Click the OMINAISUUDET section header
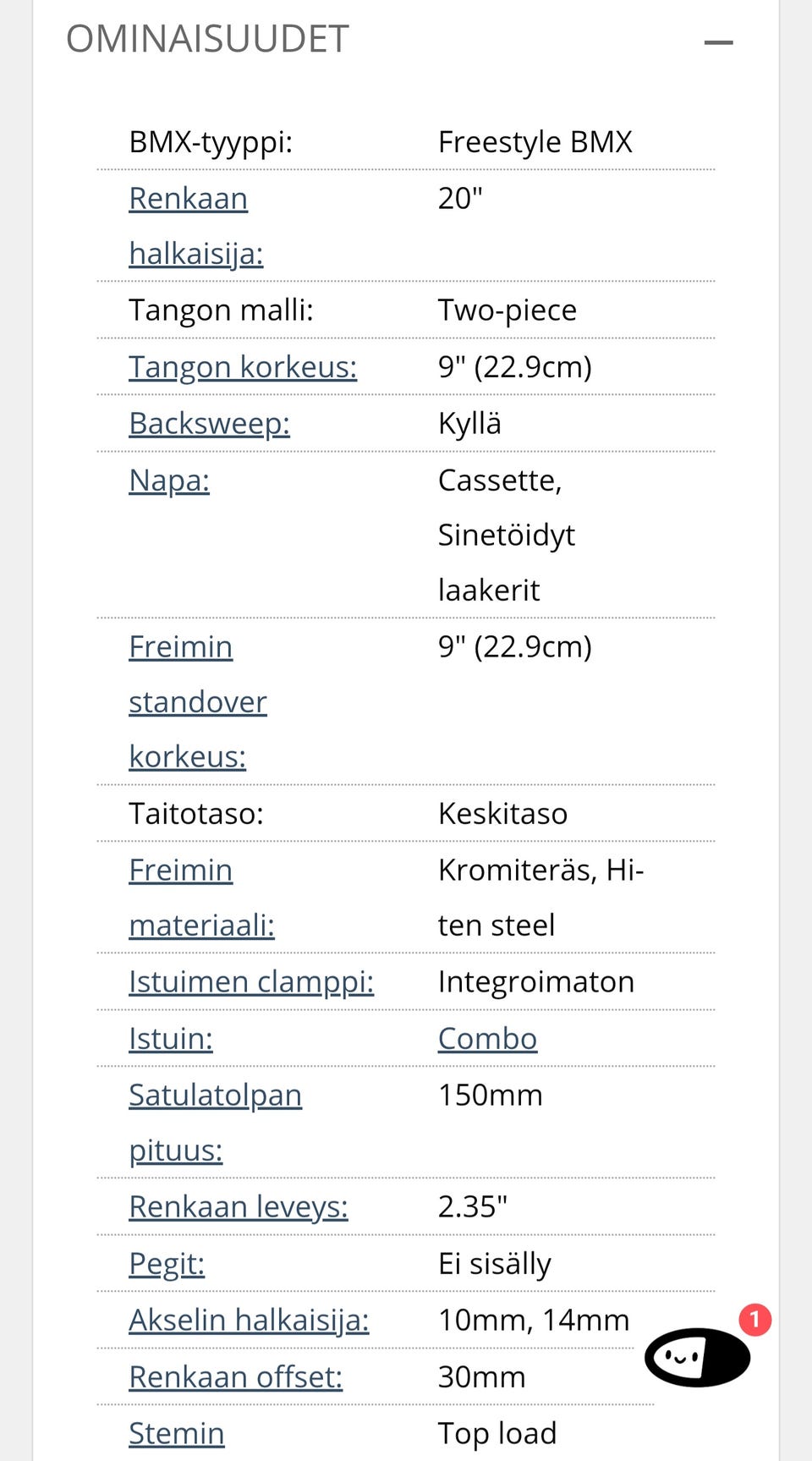Viewport: 812px width, 1461px height. pos(208,39)
